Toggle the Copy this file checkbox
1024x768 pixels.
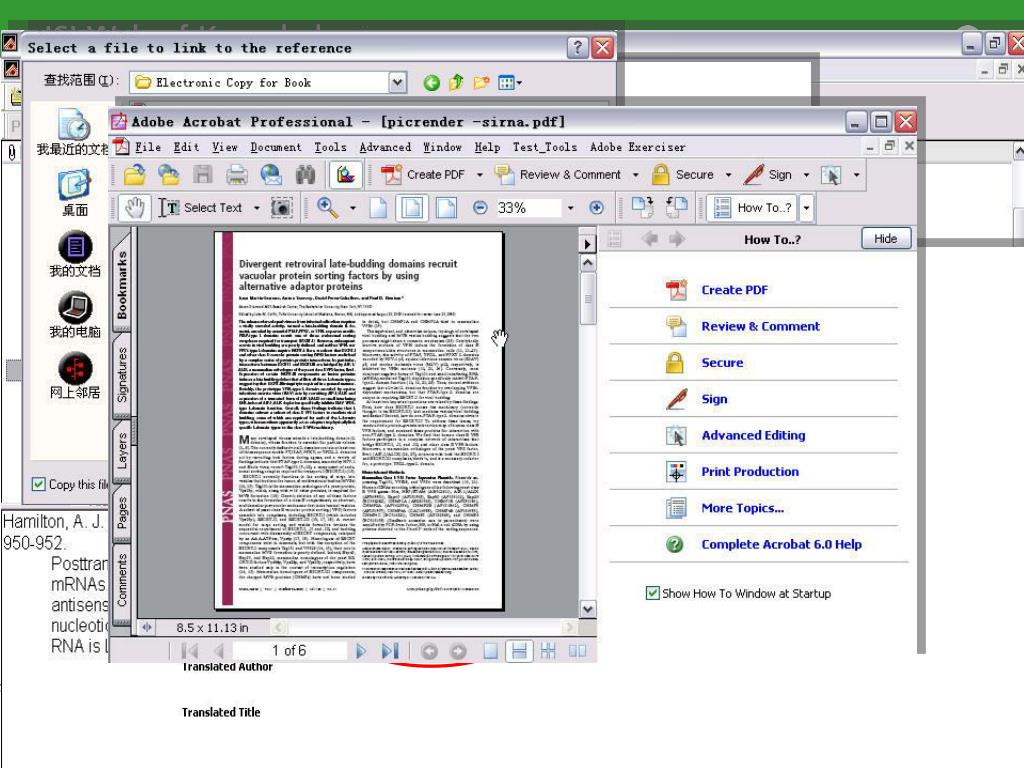(39, 484)
